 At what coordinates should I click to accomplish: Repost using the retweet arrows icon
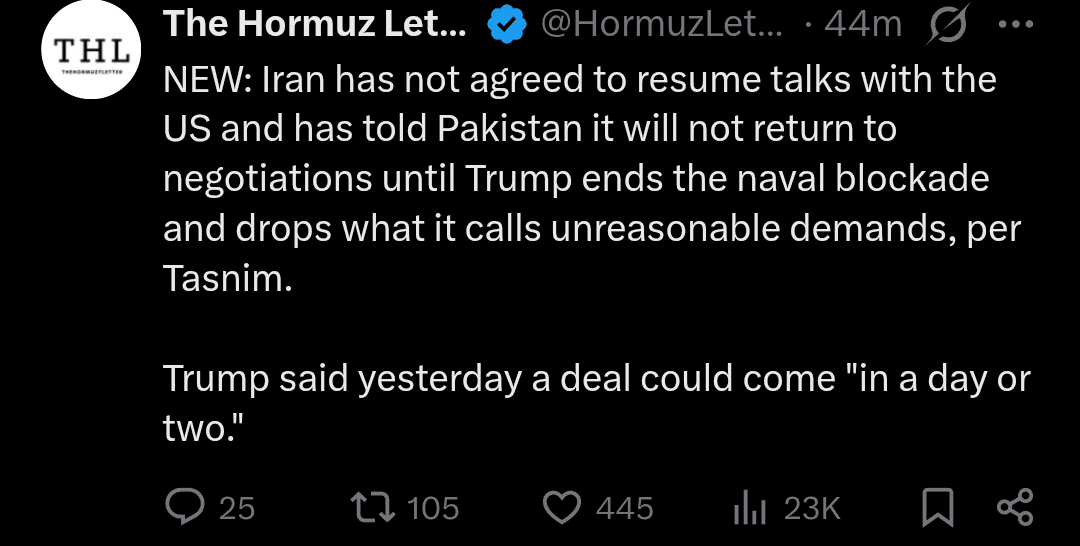[x=378, y=508]
